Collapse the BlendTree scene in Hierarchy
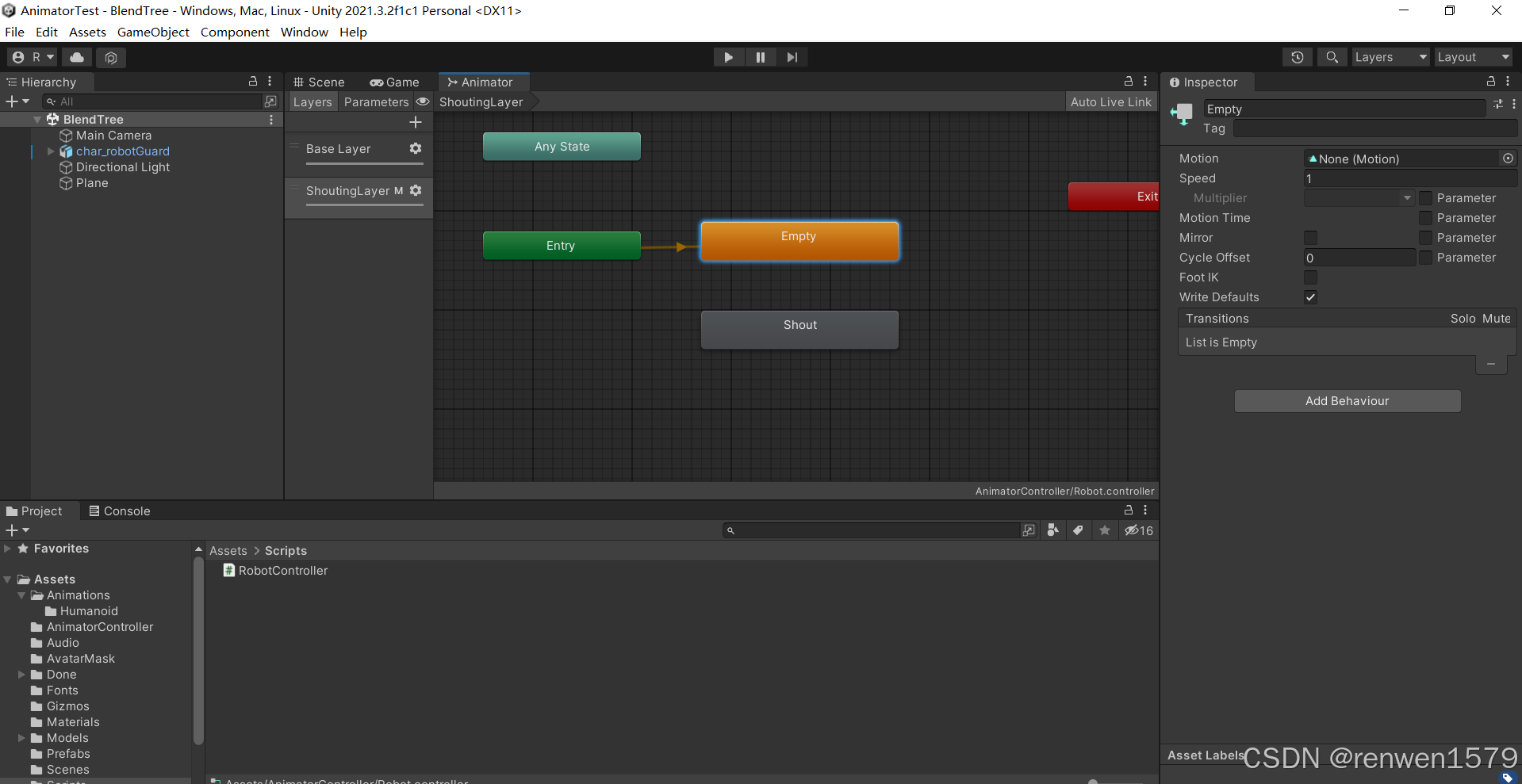Viewport: 1522px width, 784px height. point(37,120)
